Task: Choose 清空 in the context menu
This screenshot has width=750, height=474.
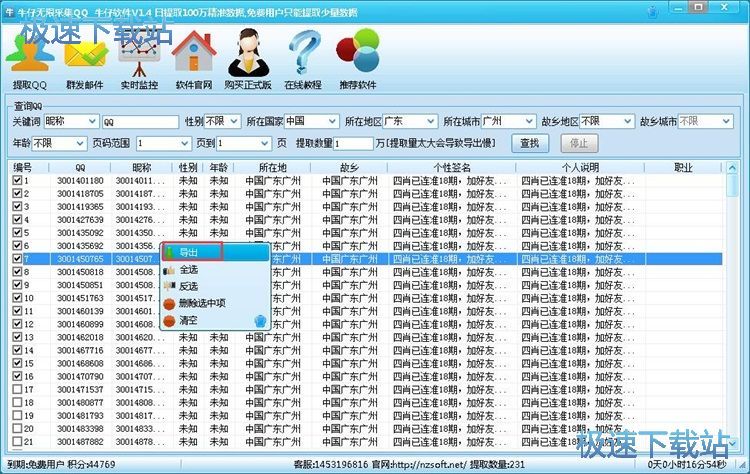Action: point(190,320)
